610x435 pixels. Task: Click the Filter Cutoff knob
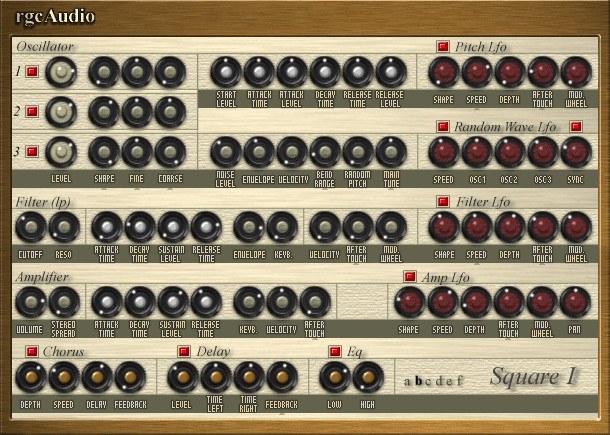31,227
